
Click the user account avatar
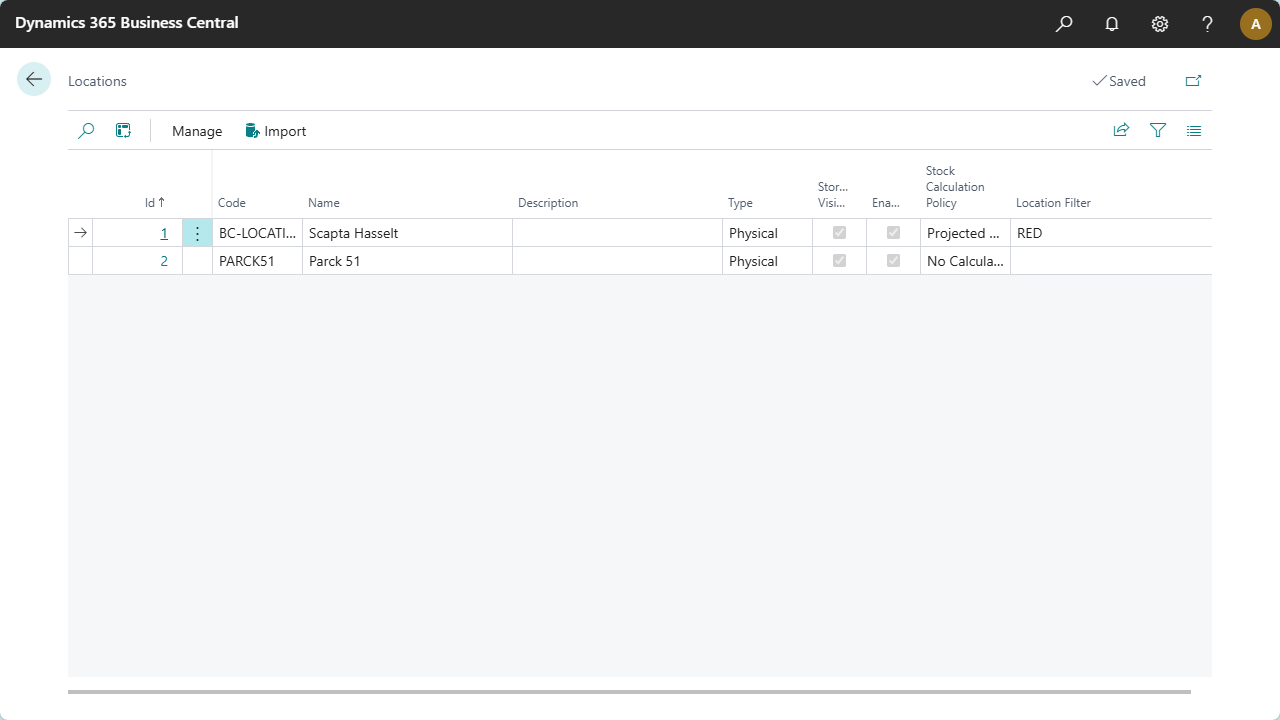pos(1255,23)
